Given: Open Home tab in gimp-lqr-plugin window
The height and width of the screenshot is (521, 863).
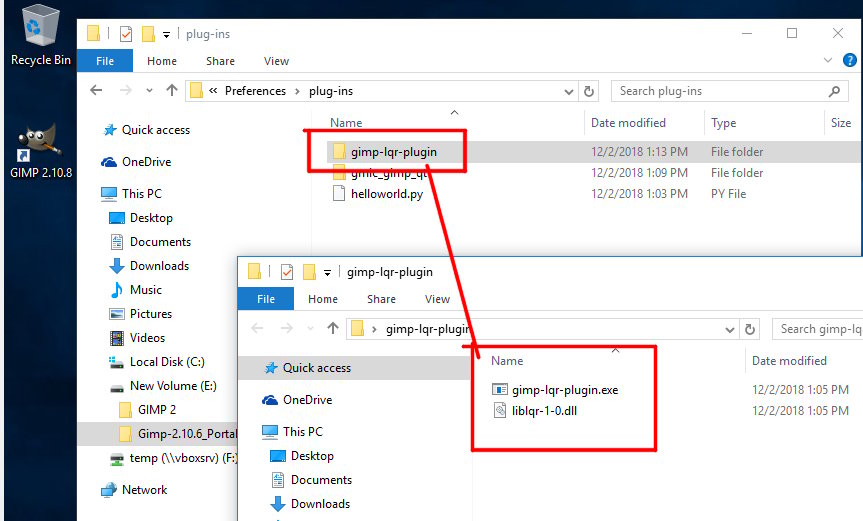Looking at the screenshot, I should 323,299.
